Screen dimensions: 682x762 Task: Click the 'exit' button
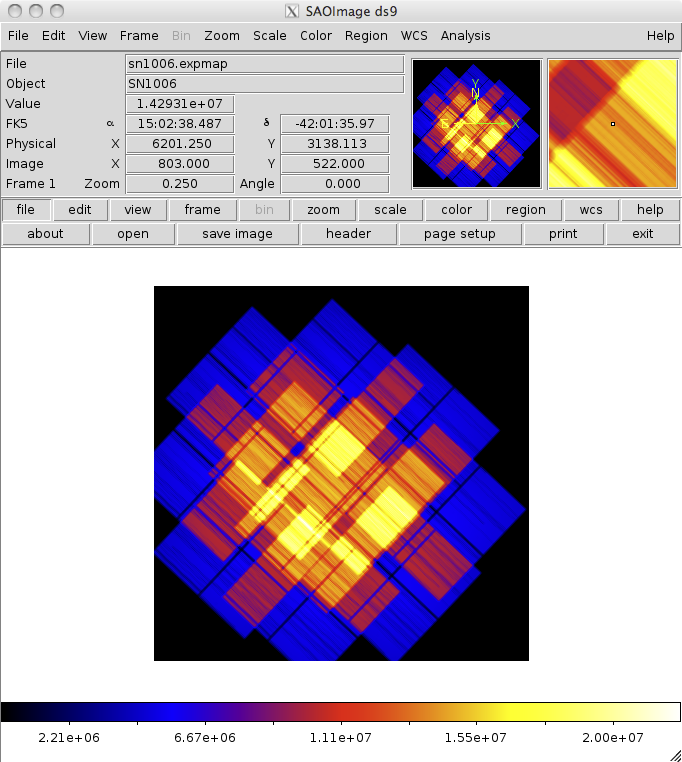pos(643,234)
